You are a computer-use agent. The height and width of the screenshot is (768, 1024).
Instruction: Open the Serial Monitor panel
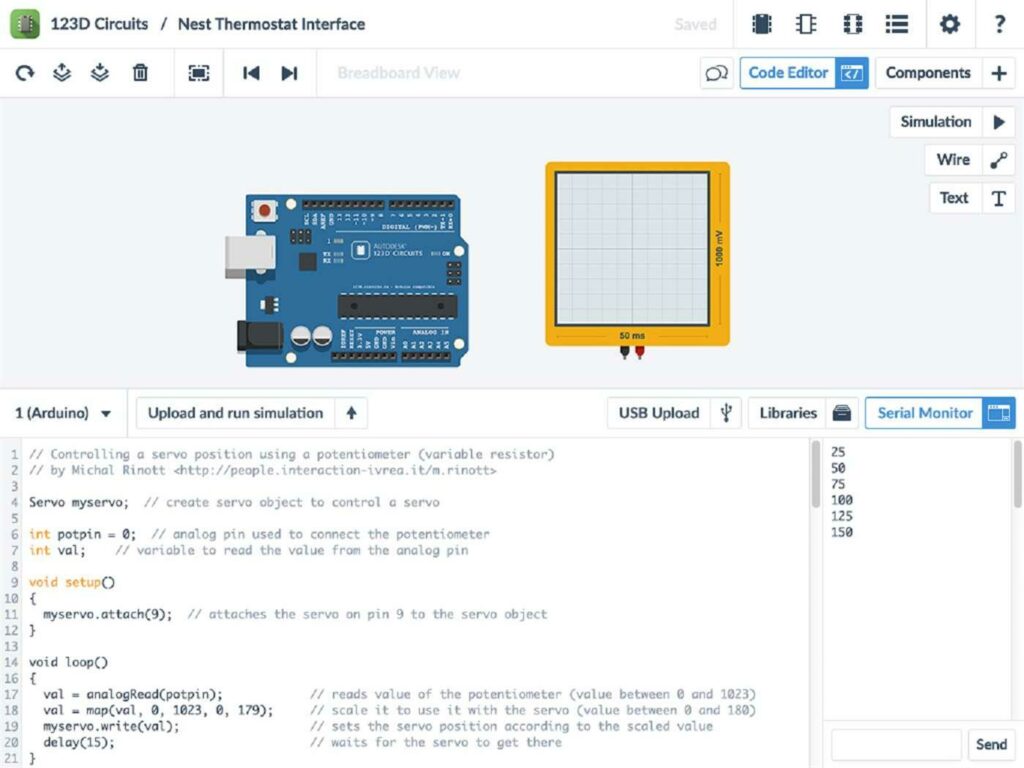(922, 412)
